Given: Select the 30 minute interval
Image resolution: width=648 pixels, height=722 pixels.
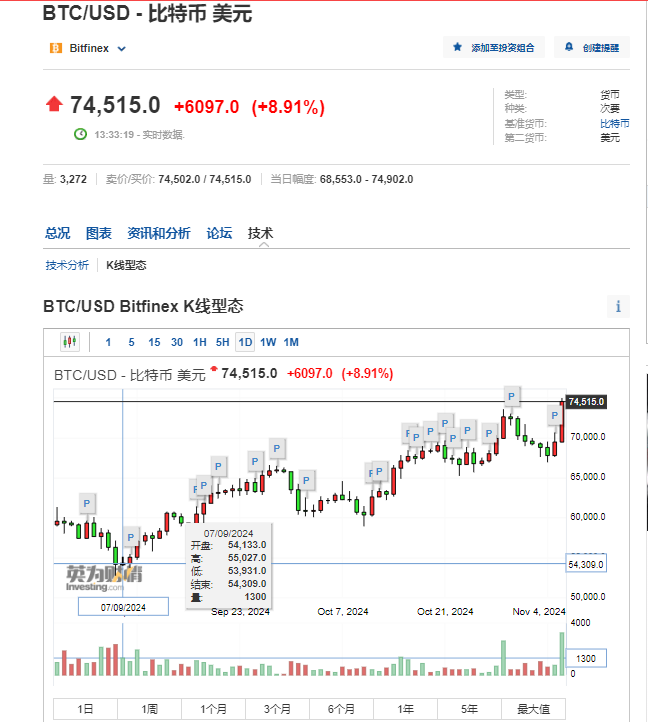Looking at the screenshot, I should tap(177, 342).
